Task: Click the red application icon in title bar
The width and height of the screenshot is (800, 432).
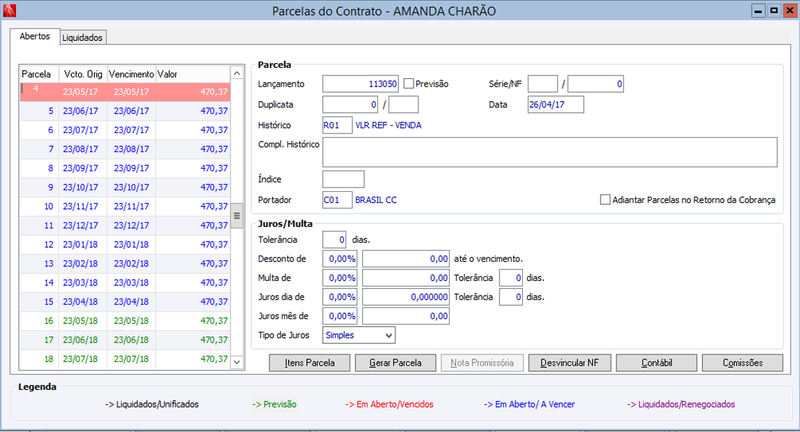Action: (9, 10)
